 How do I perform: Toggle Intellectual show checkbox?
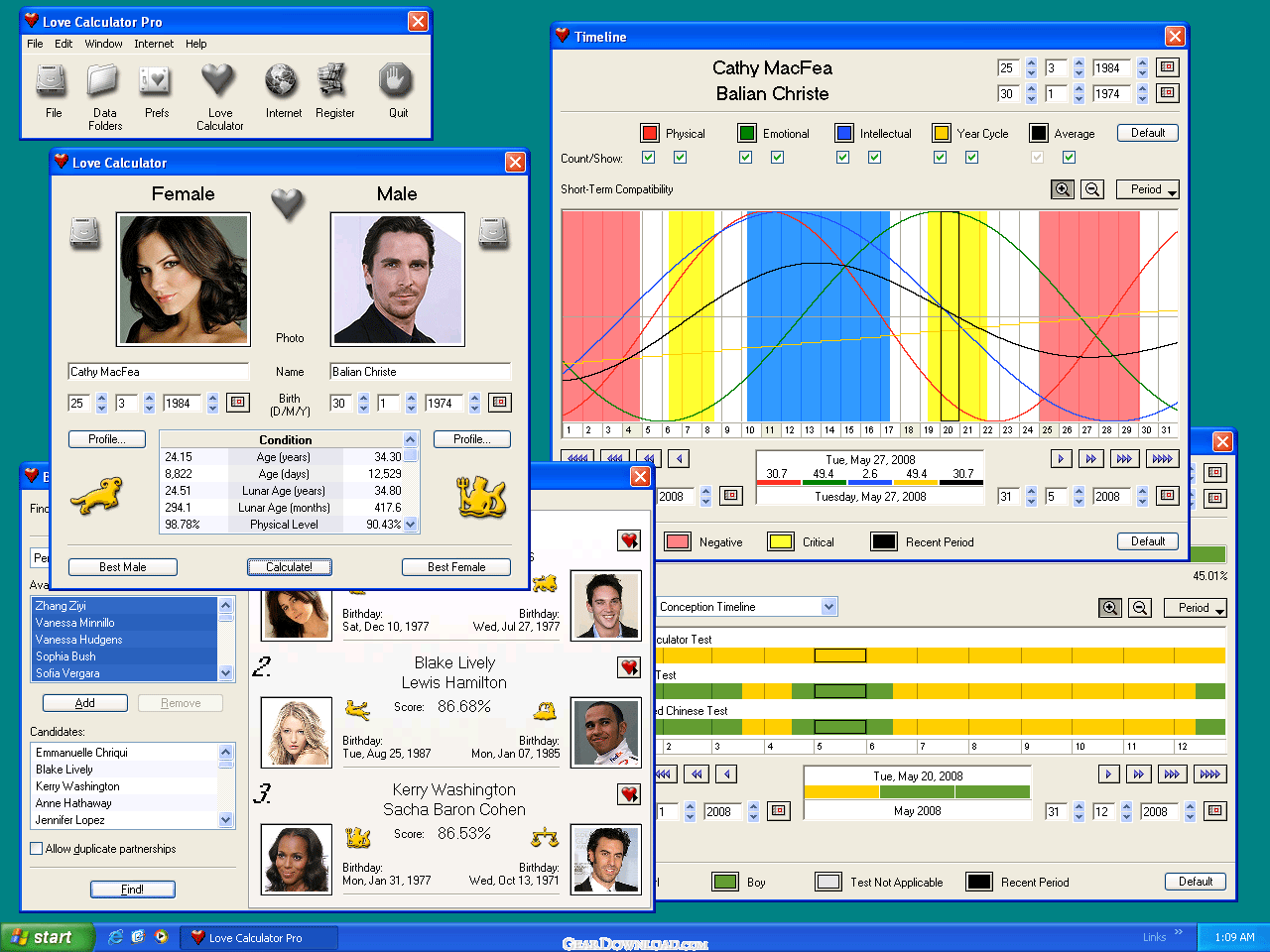click(x=874, y=157)
